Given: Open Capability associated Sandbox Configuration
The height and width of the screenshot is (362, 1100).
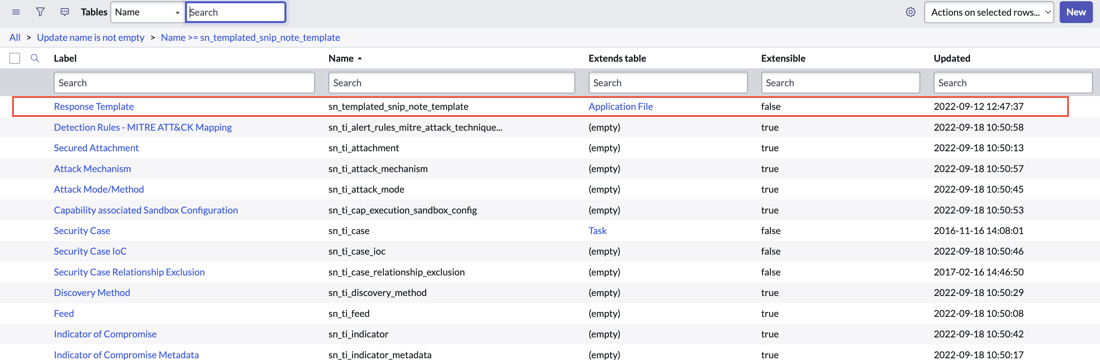Looking at the screenshot, I should coord(146,210).
